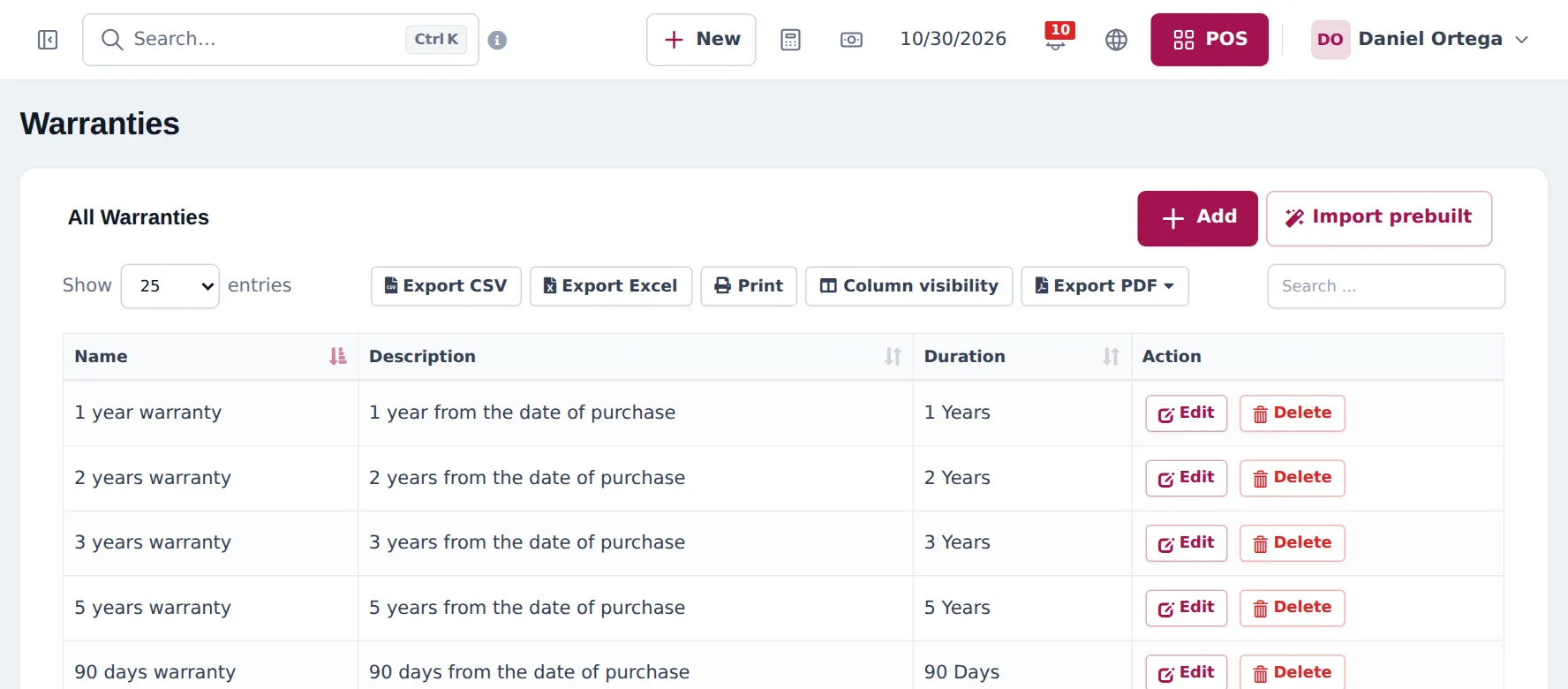
Task: Delete the 3 years warranty
Action: (1292, 543)
